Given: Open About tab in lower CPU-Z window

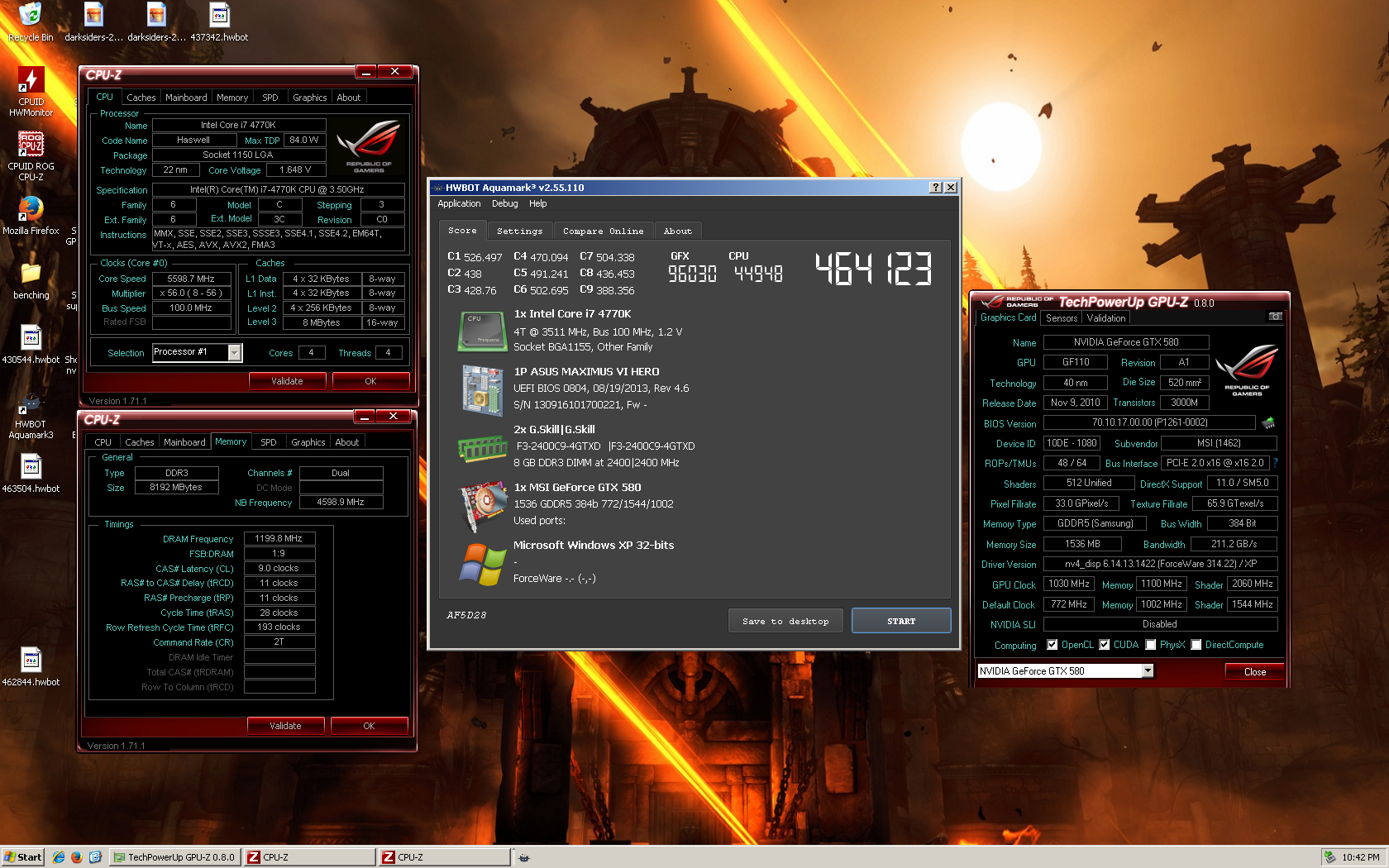Looking at the screenshot, I should (347, 442).
